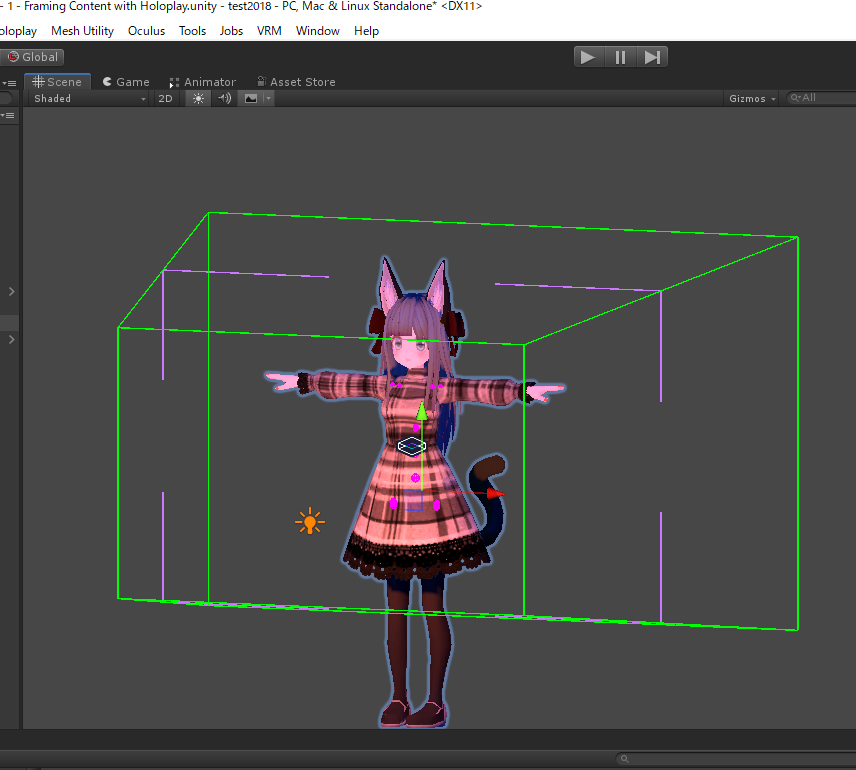Open the Window menu

coord(318,31)
